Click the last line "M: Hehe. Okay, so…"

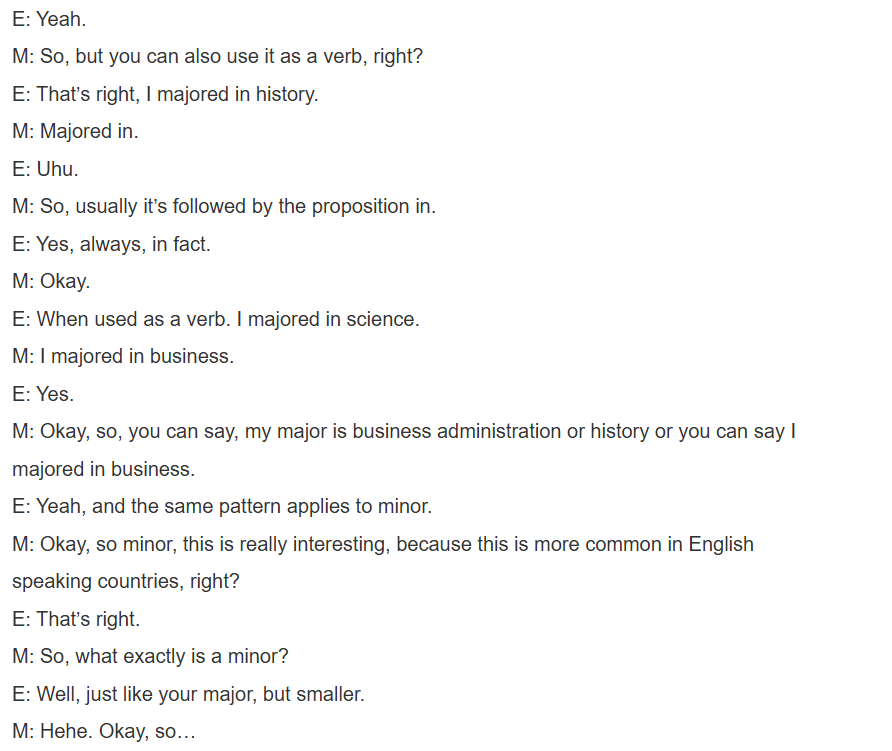[104, 732]
